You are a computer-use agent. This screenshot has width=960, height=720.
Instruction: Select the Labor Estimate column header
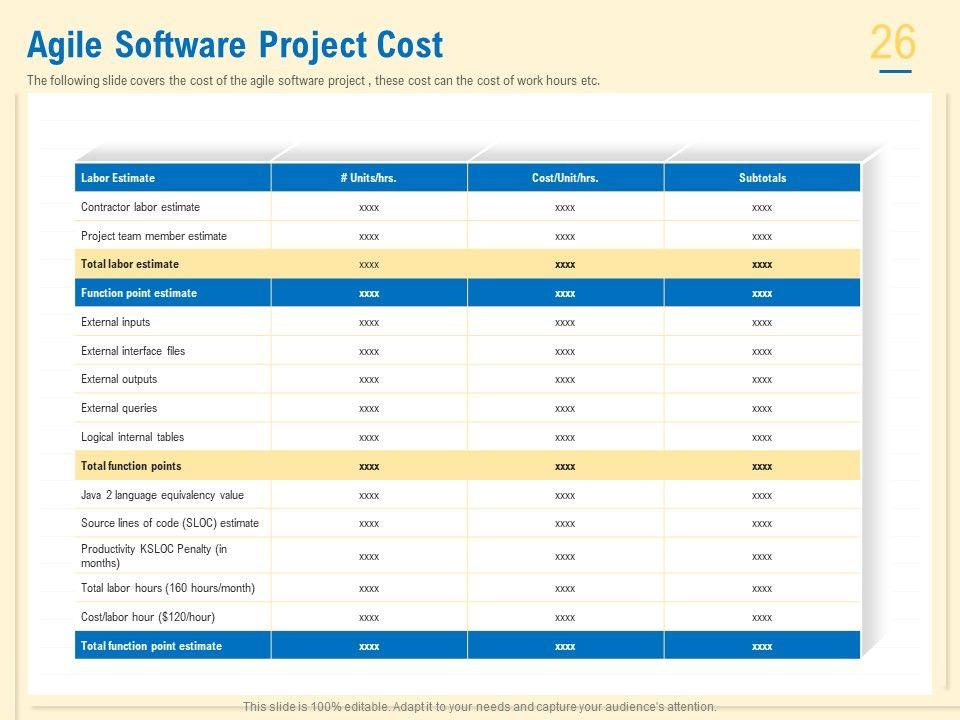[x=118, y=178]
